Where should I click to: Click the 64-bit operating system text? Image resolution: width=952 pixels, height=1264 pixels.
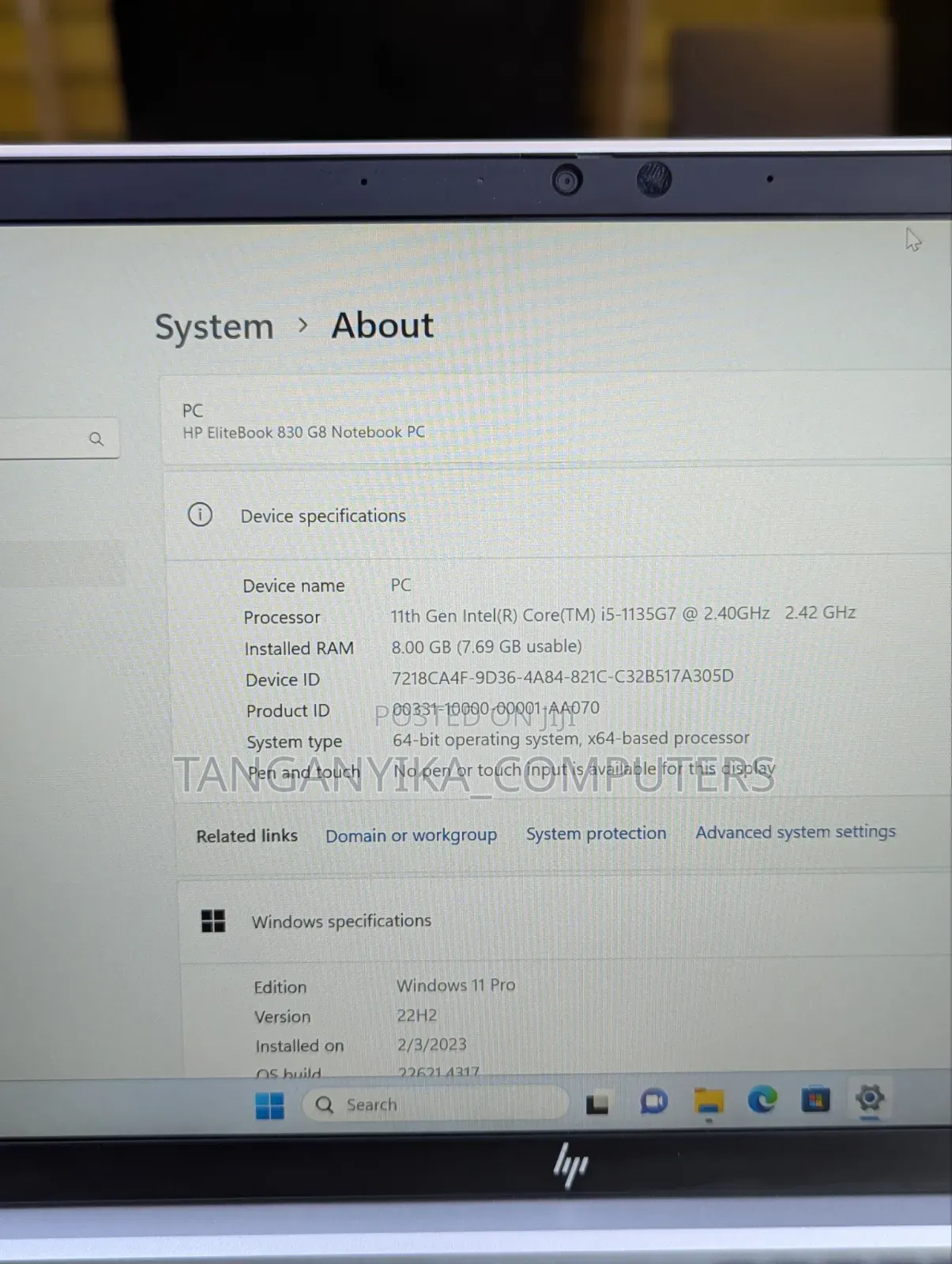(x=570, y=739)
